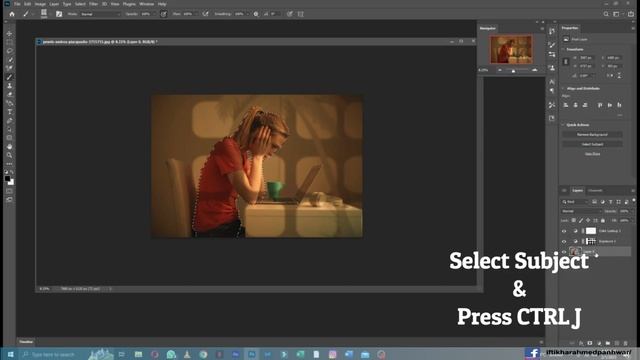
Task: Collapse the Align and Distribute section
Action: 563,89
